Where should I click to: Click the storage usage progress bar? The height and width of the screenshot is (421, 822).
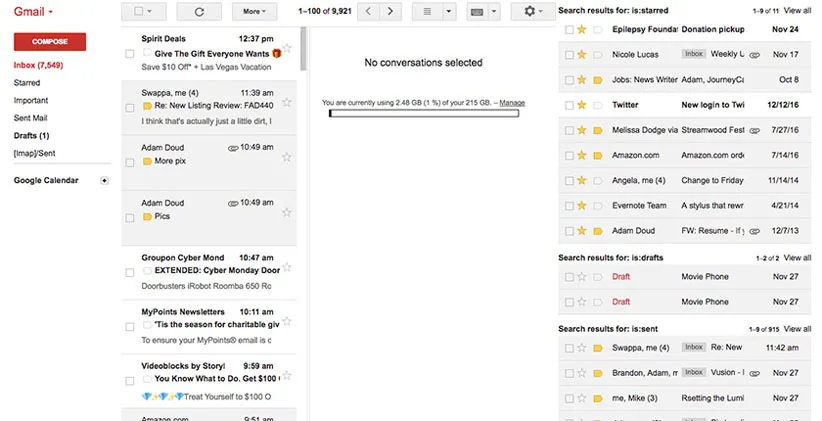coord(424,113)
